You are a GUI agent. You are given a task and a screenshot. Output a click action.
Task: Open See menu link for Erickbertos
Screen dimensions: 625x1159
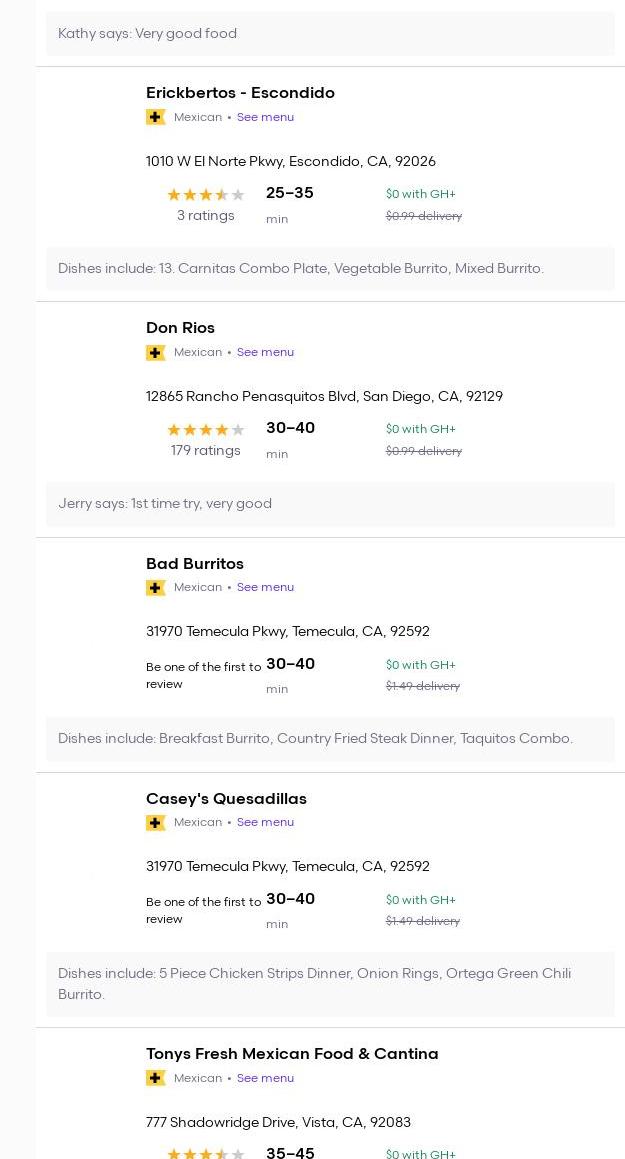coord(265,117)
